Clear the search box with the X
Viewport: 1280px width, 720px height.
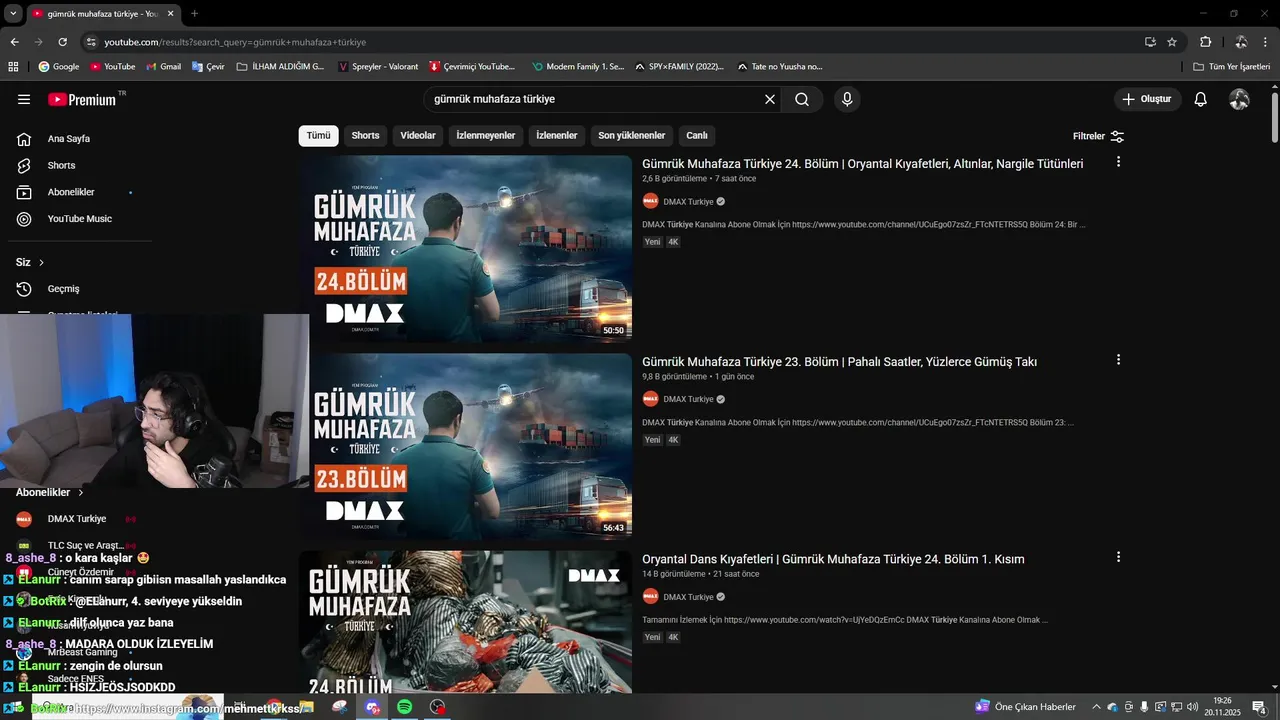point(770,99)
